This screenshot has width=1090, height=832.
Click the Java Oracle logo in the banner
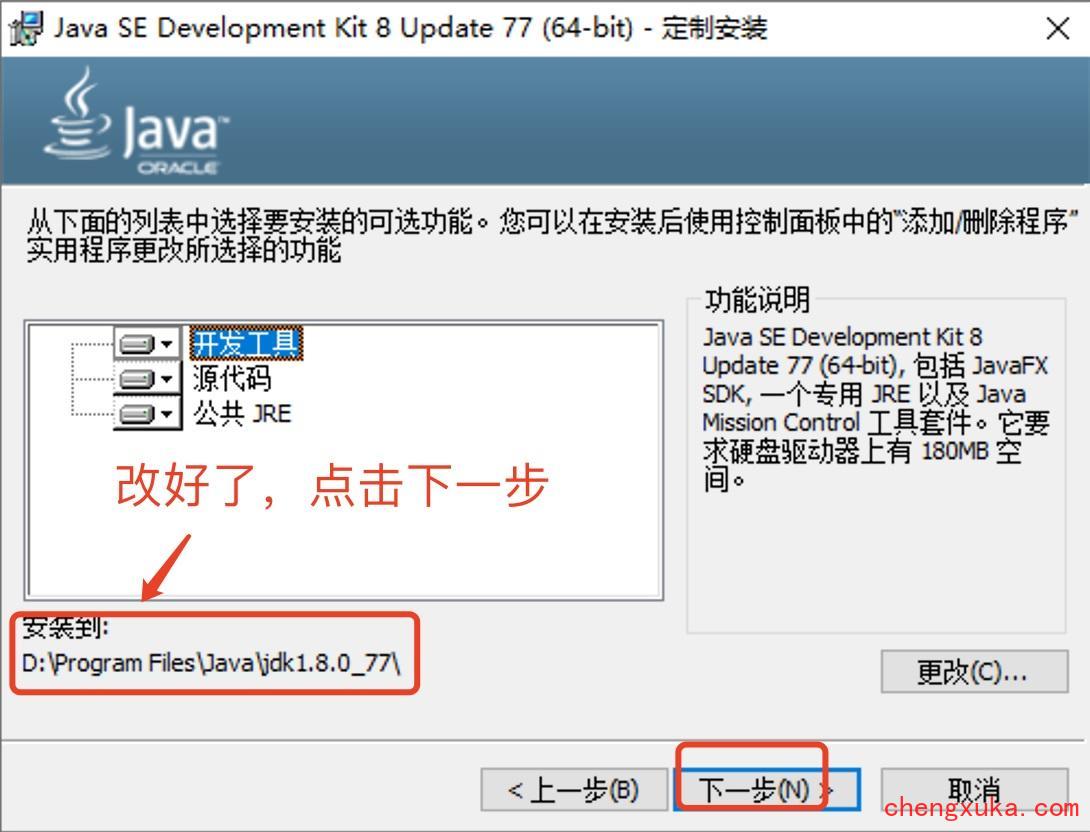click(137, 121)
